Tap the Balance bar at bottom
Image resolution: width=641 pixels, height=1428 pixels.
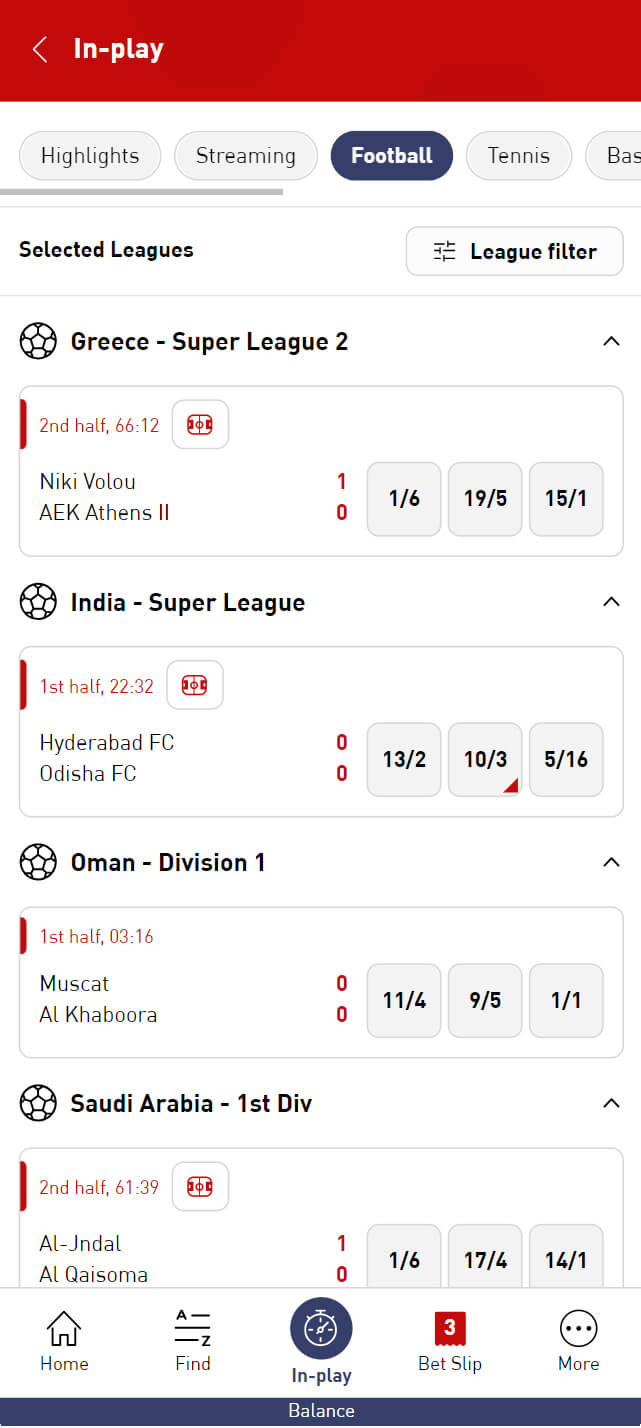point(321,1412)
